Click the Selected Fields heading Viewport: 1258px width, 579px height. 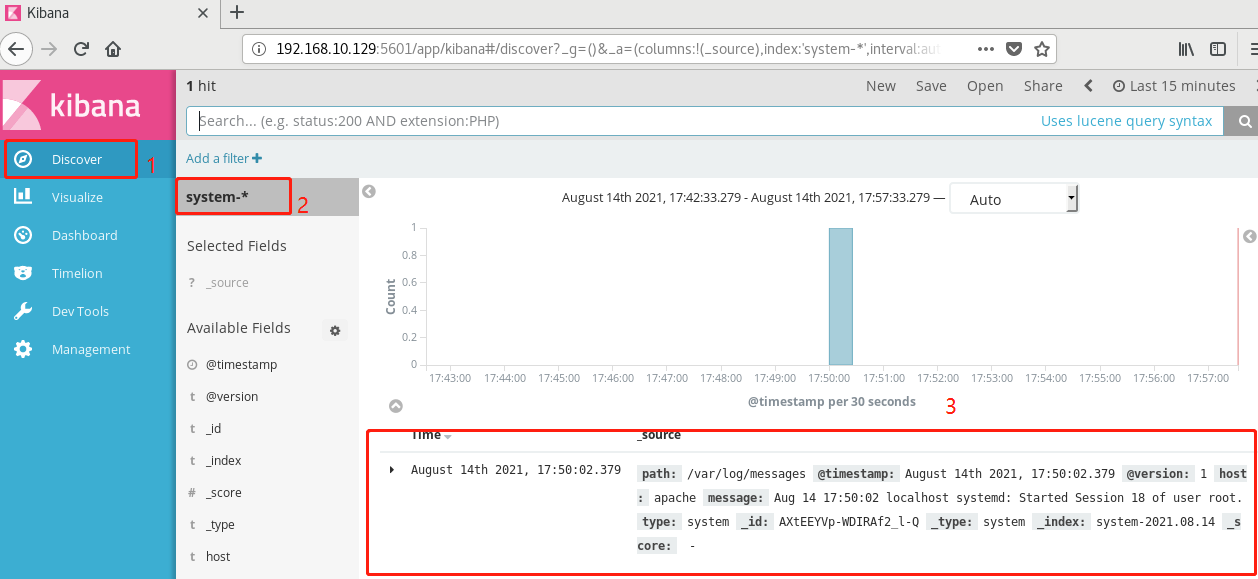point(237,246)
